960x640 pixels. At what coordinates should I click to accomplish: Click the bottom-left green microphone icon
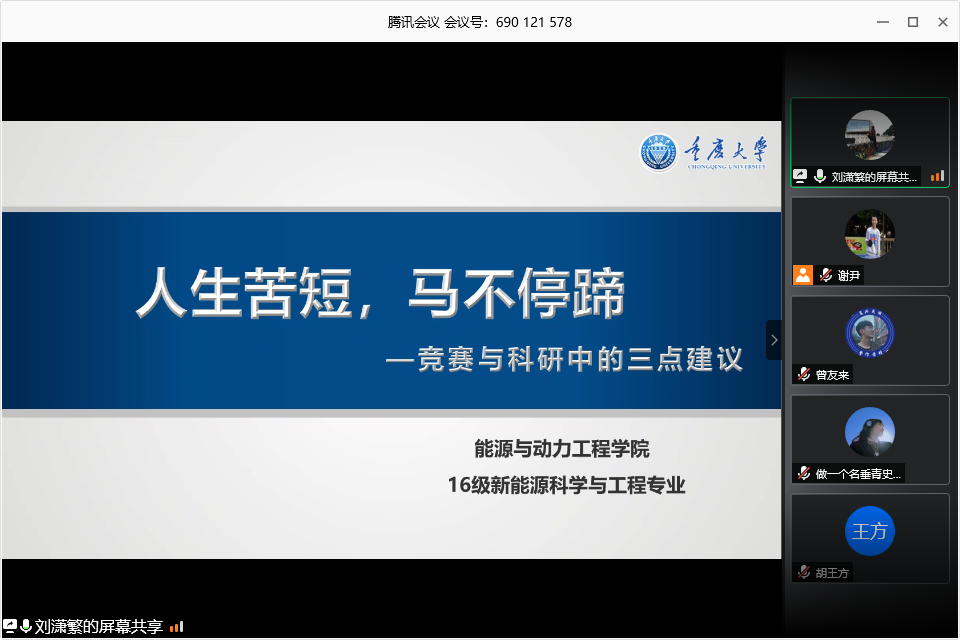pyautogui.click(x=25, y=626)
